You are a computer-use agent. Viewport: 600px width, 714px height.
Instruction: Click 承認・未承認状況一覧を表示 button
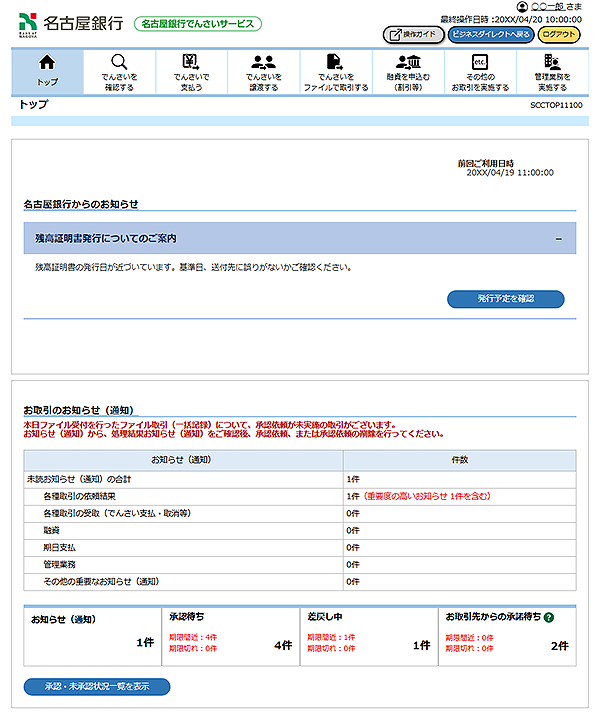click(97, 687)
